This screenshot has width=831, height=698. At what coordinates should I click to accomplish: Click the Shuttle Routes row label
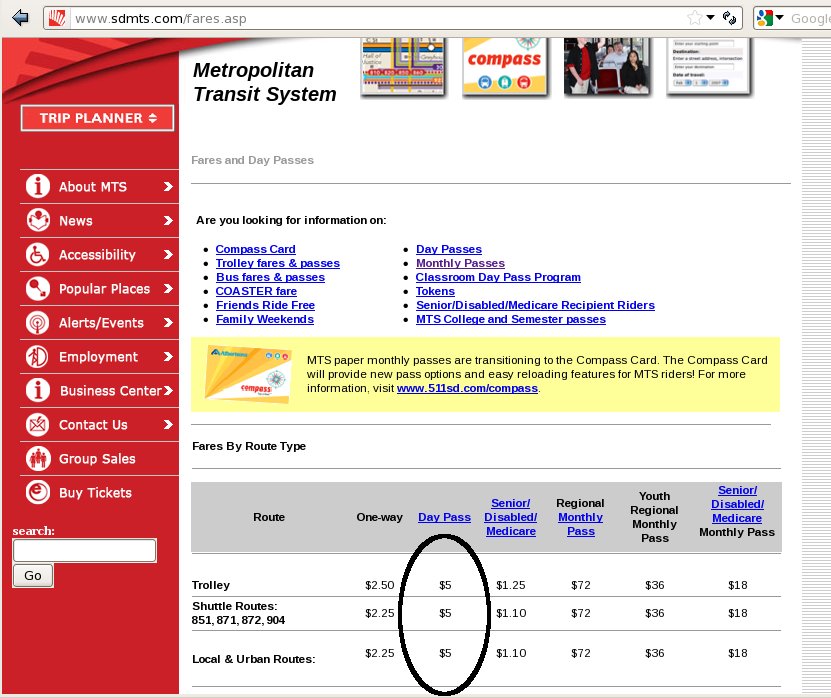238,613
